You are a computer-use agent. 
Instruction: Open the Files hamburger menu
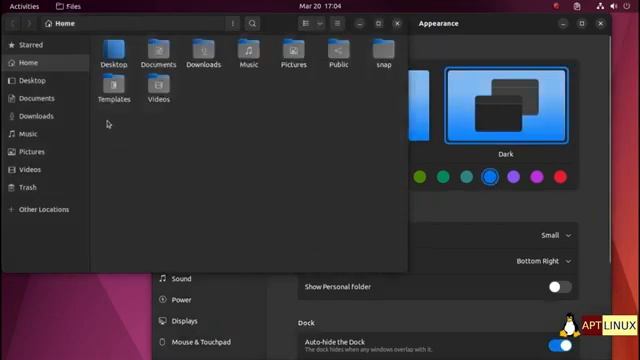337,24
